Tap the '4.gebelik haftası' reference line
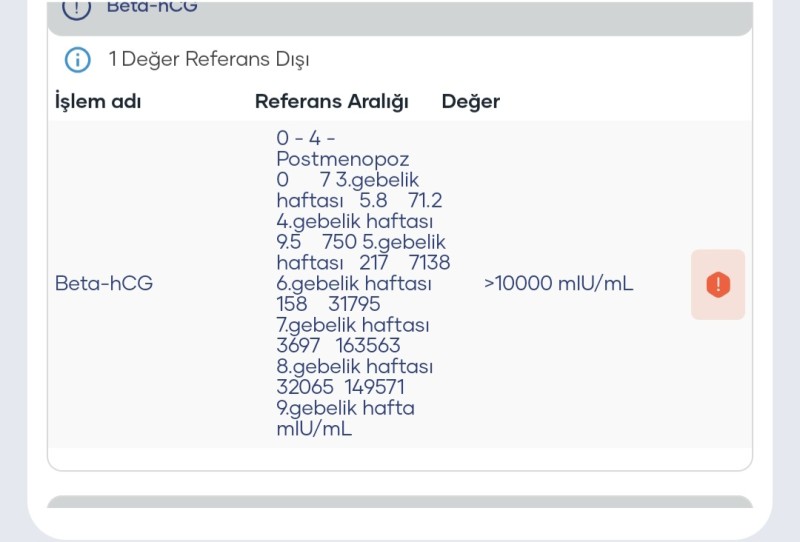Screen dimensions: 800x542 click(x=354, y=221)
